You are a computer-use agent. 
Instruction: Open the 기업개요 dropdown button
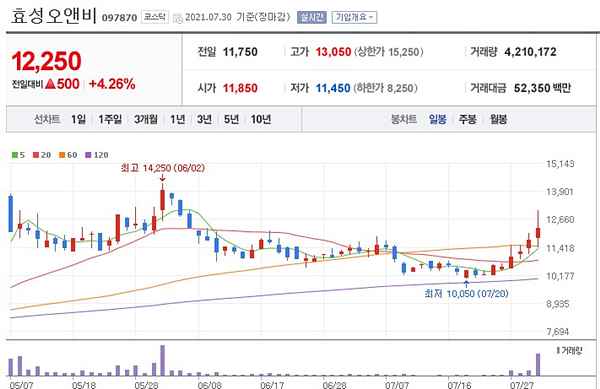pyautogui.click(x=354, y=17)
